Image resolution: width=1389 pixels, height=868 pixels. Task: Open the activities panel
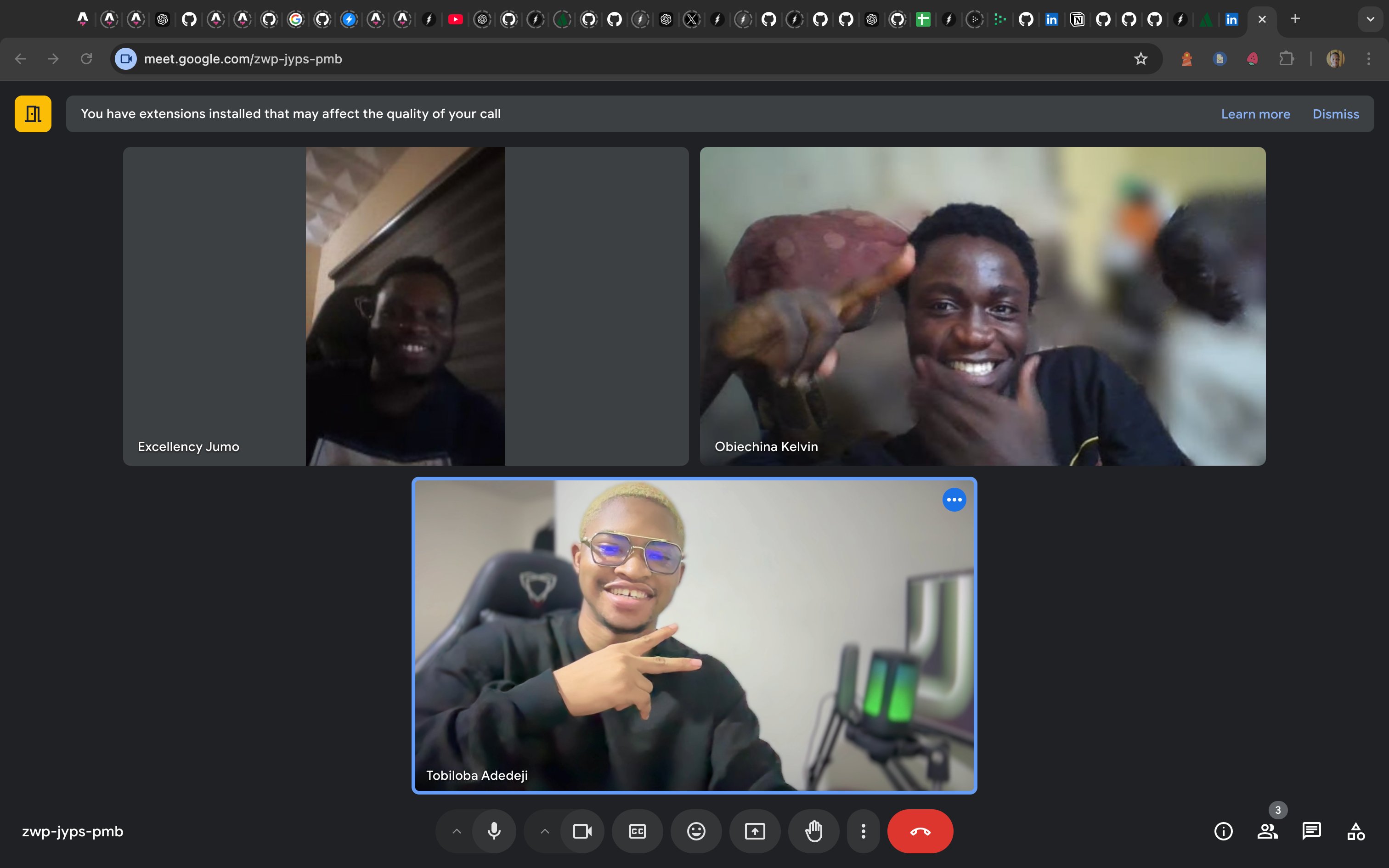(x=1356, y=831)
